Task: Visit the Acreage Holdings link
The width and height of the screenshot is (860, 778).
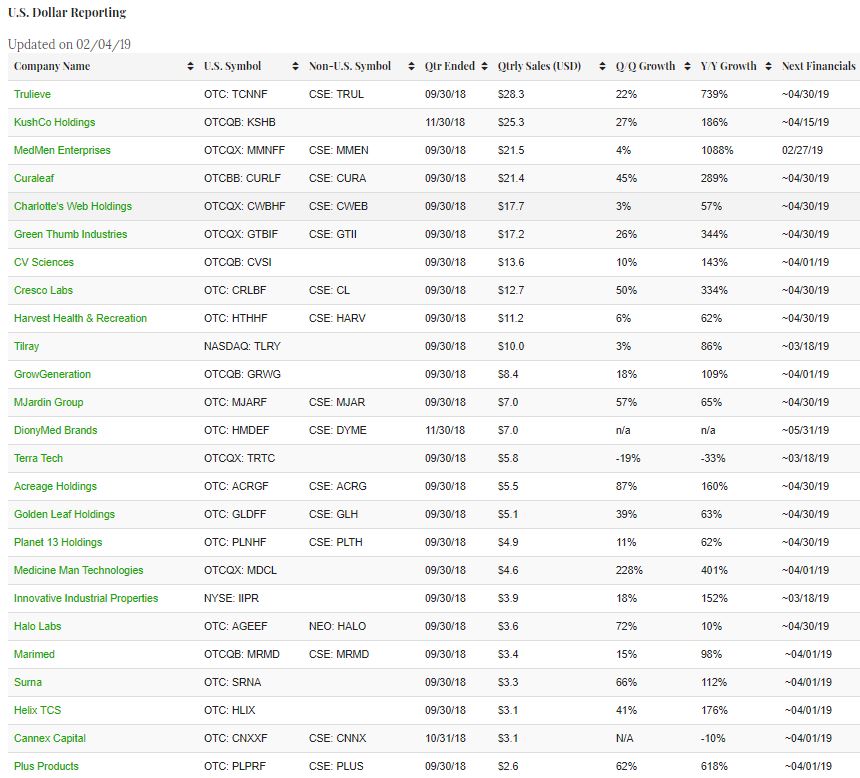Action: (55, 486)
